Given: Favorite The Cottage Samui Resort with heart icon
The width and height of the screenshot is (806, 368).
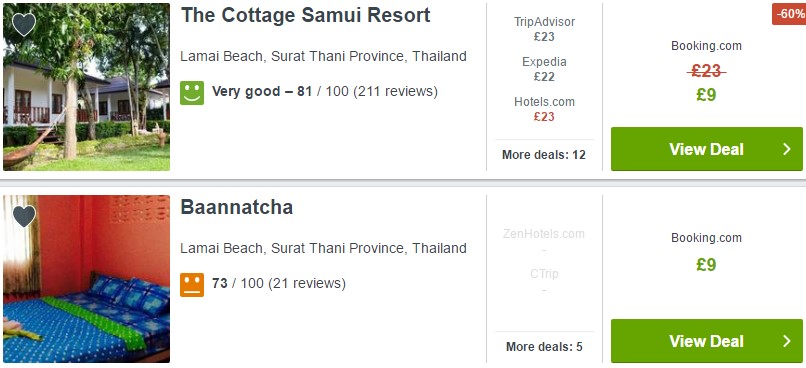Looking at the screenshot, I should (x=24, y=24).
